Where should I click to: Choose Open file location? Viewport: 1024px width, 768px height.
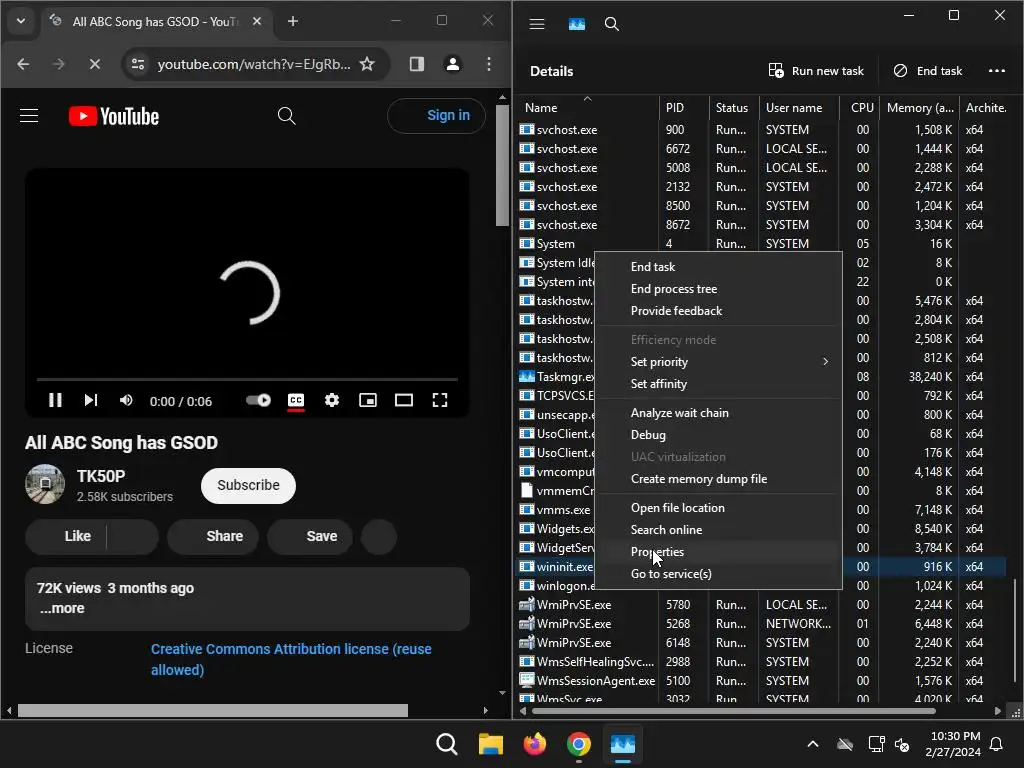click(678, 507)
